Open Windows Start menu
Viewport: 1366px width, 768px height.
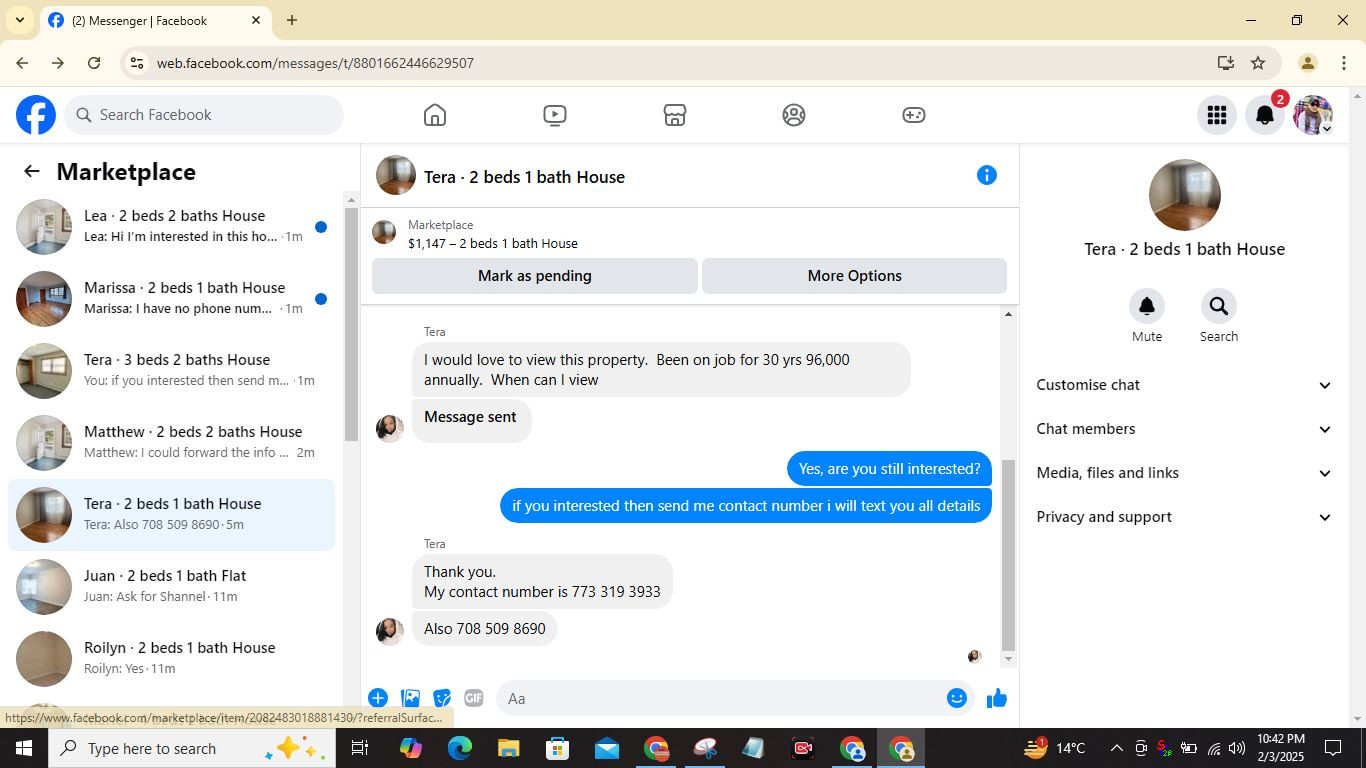click(x=24, y=748)
